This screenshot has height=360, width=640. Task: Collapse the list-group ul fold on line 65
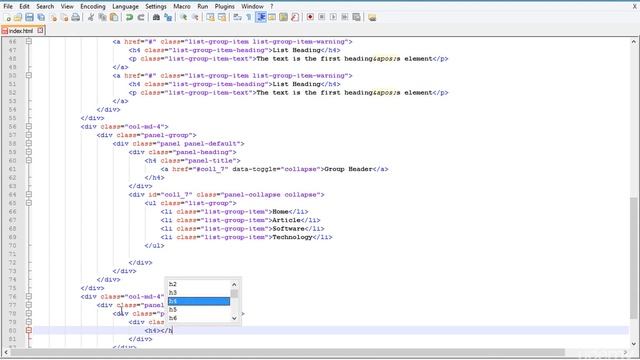tap(29, 203)
